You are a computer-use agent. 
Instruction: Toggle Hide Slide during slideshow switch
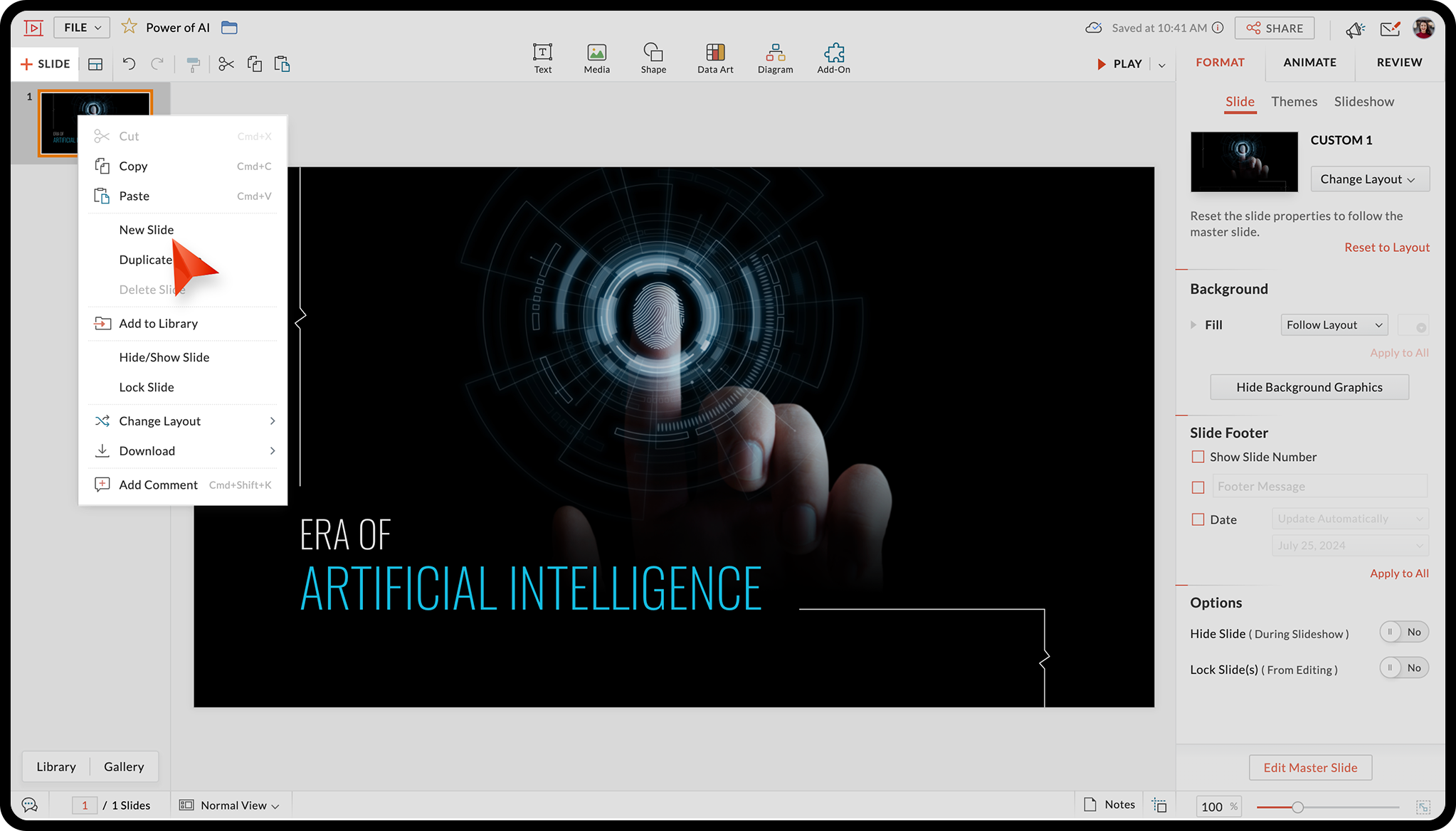[1403, 632]
